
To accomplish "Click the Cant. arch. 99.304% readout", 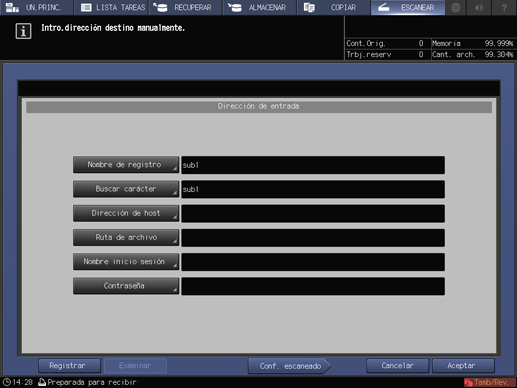I will [473, 54].
